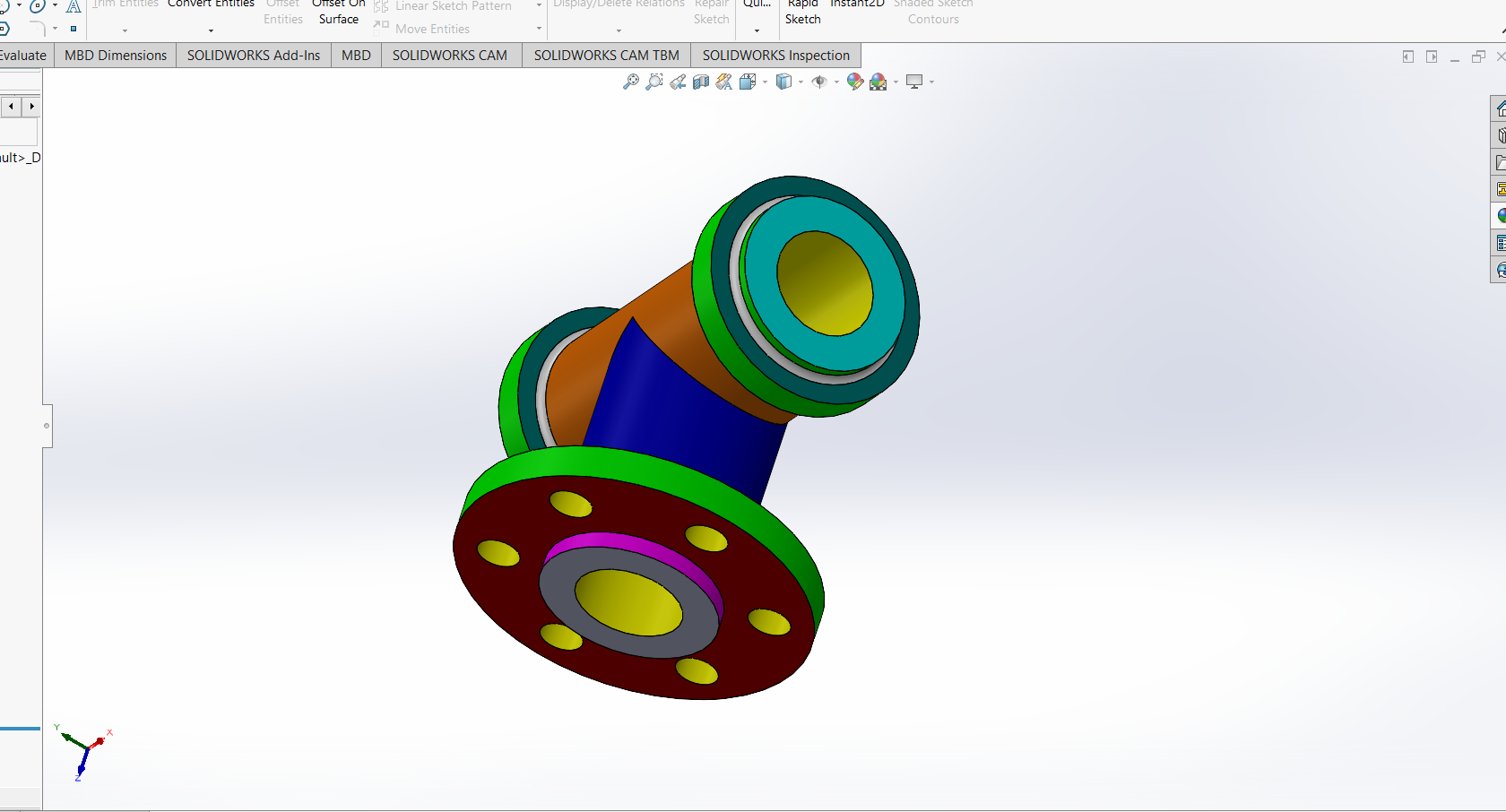
Task: Open View Settings dropdown arrow
Action: click(x=931, y=82)
